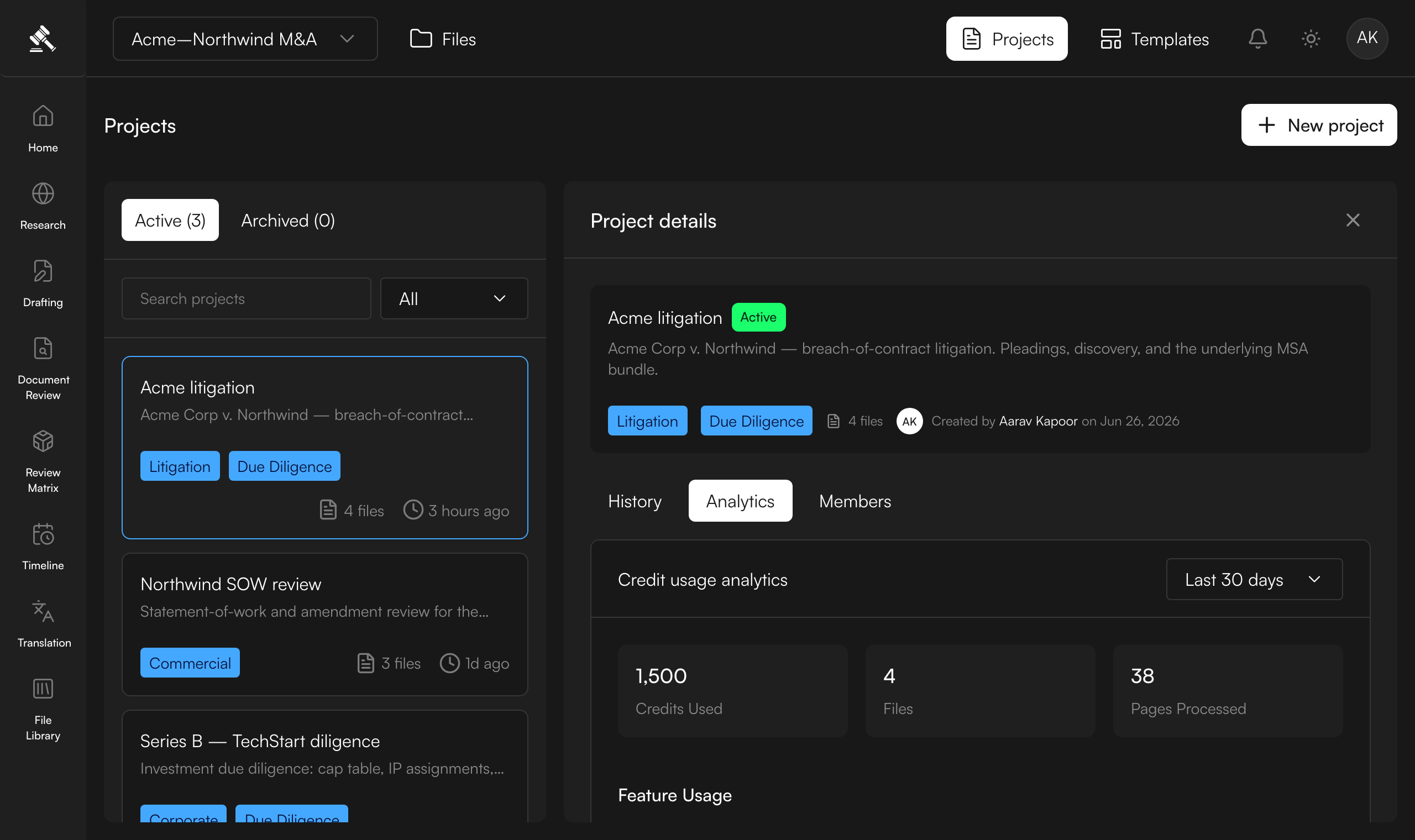The height and width of the screenshot is (840, 1415).
Task: Click the 38 Pages Processed stat
Action: (1228, 691)
